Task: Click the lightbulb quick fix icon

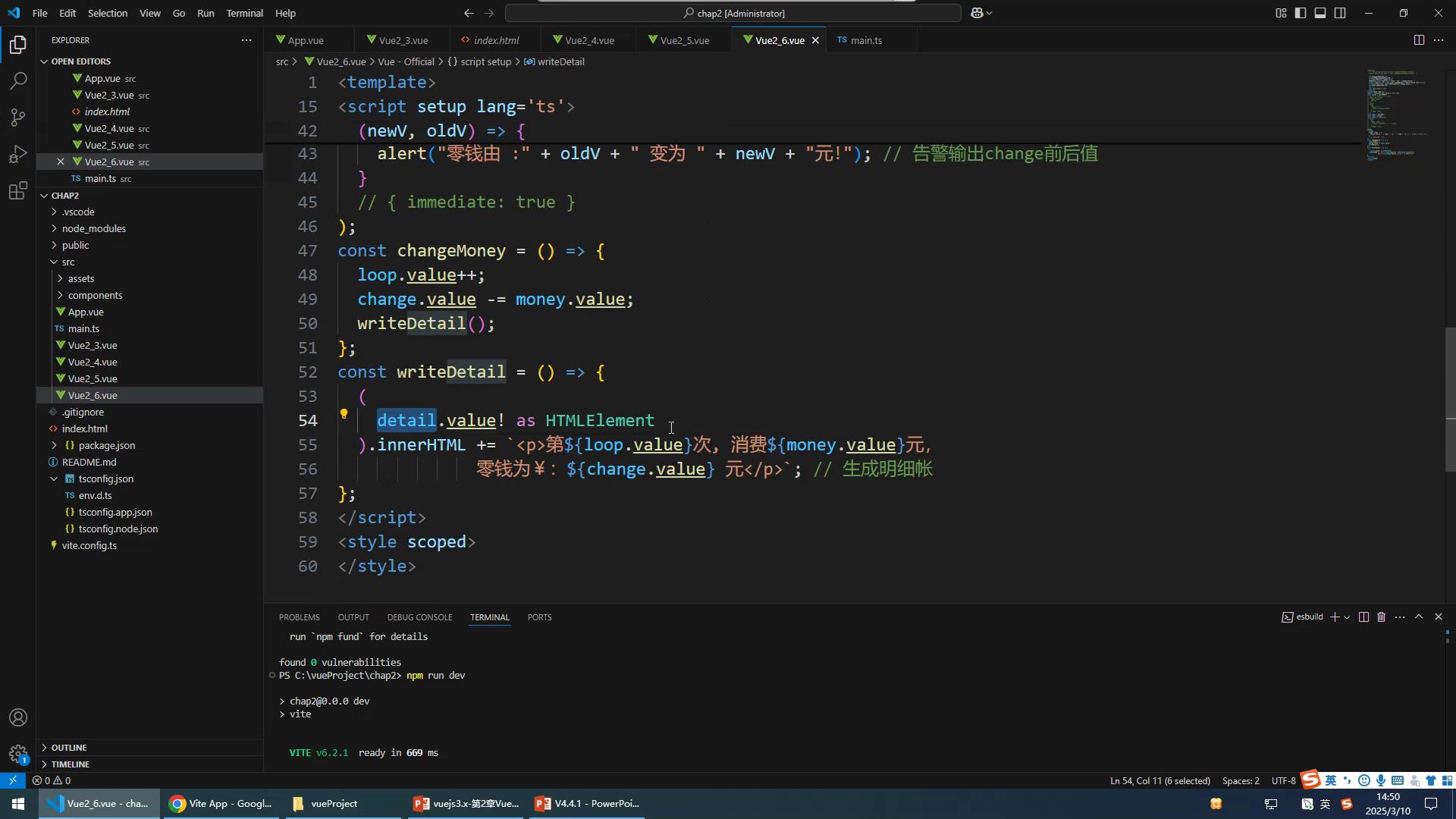Action: click(344, 414)
